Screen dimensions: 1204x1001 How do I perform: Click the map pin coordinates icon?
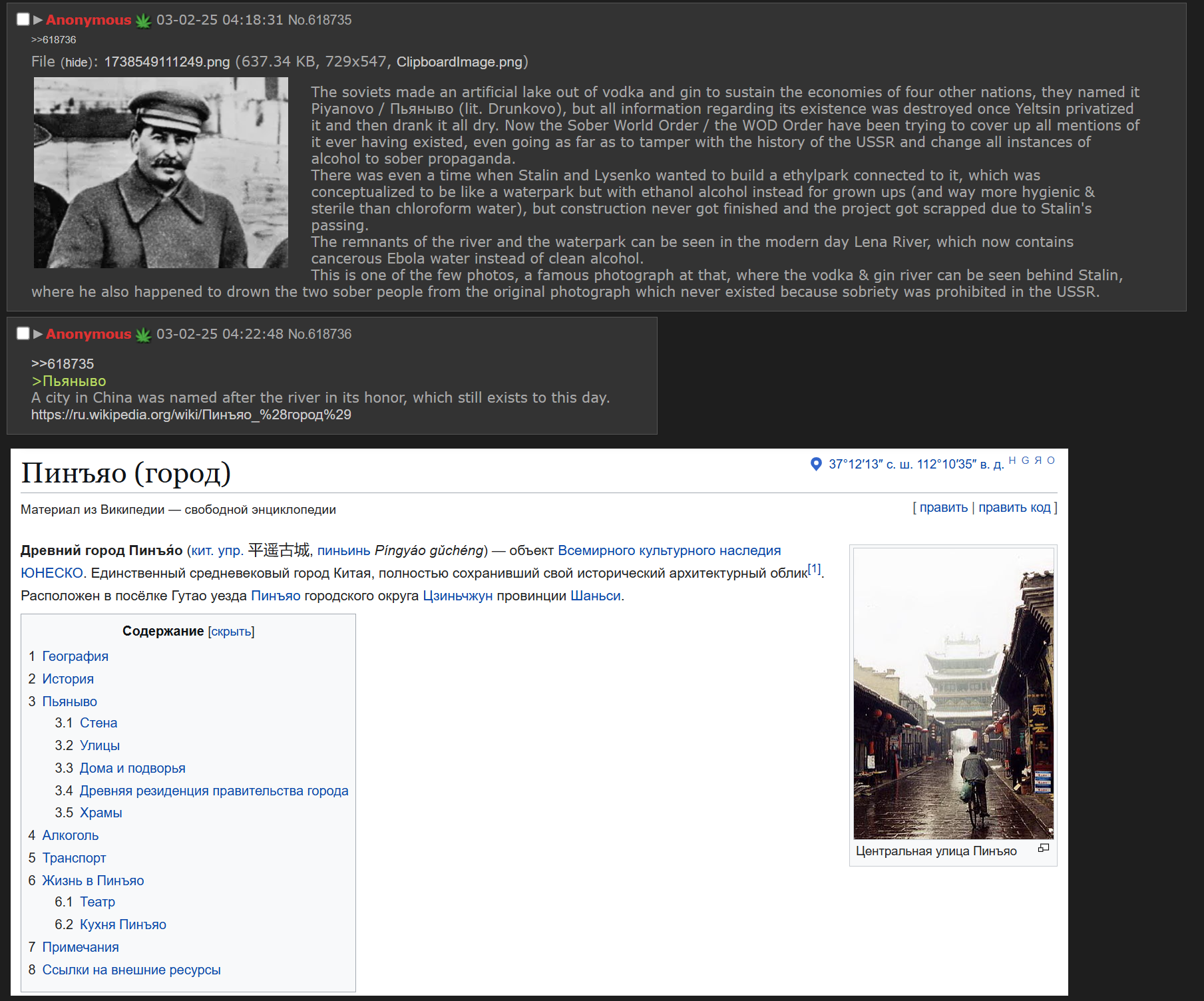pos(816,464)
